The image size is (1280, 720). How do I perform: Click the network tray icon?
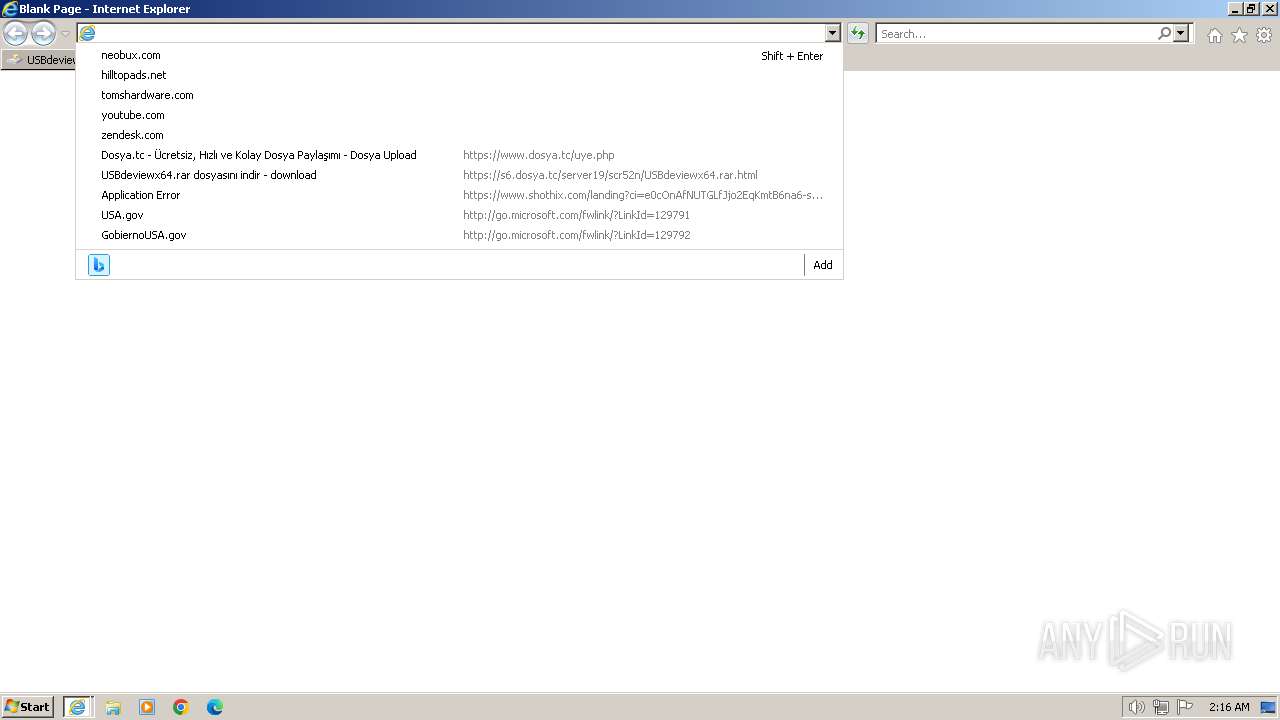click(1161, 707)
